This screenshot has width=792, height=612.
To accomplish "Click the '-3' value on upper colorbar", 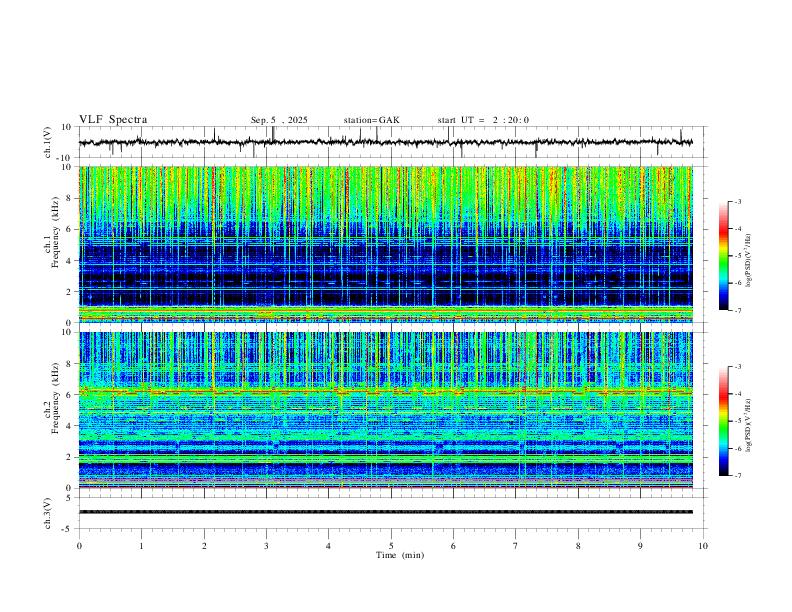I will 737,201.
